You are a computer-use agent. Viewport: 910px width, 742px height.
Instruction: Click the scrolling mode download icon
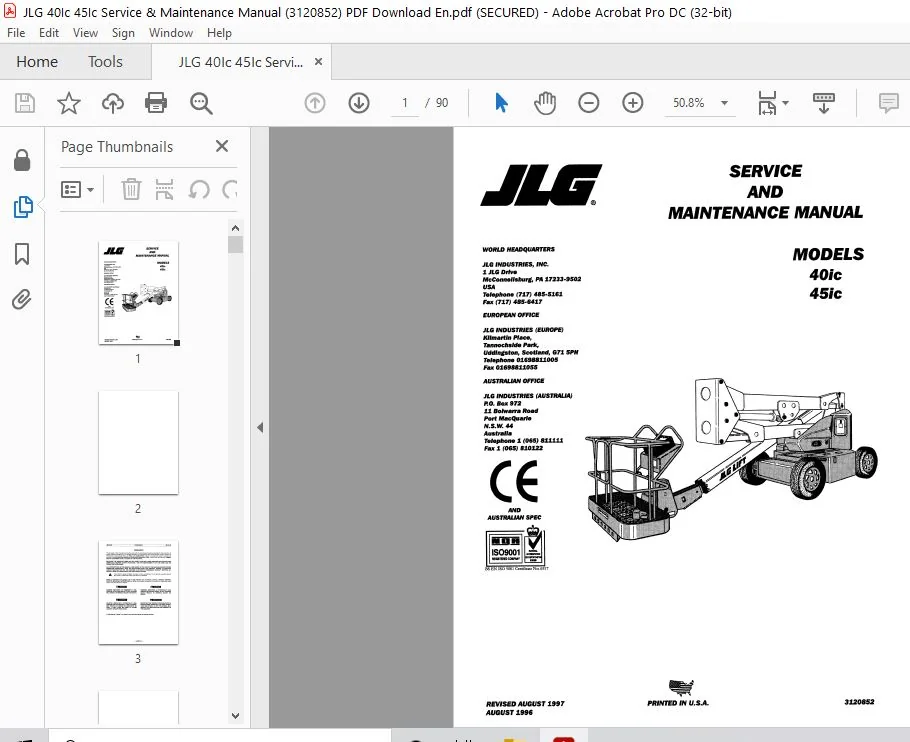point(824,103)
